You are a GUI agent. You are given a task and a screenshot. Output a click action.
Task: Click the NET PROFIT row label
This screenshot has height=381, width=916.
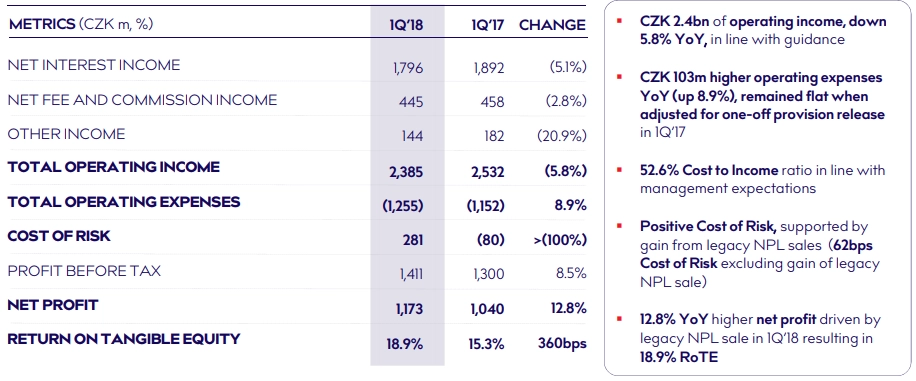[x=53, y=305]
